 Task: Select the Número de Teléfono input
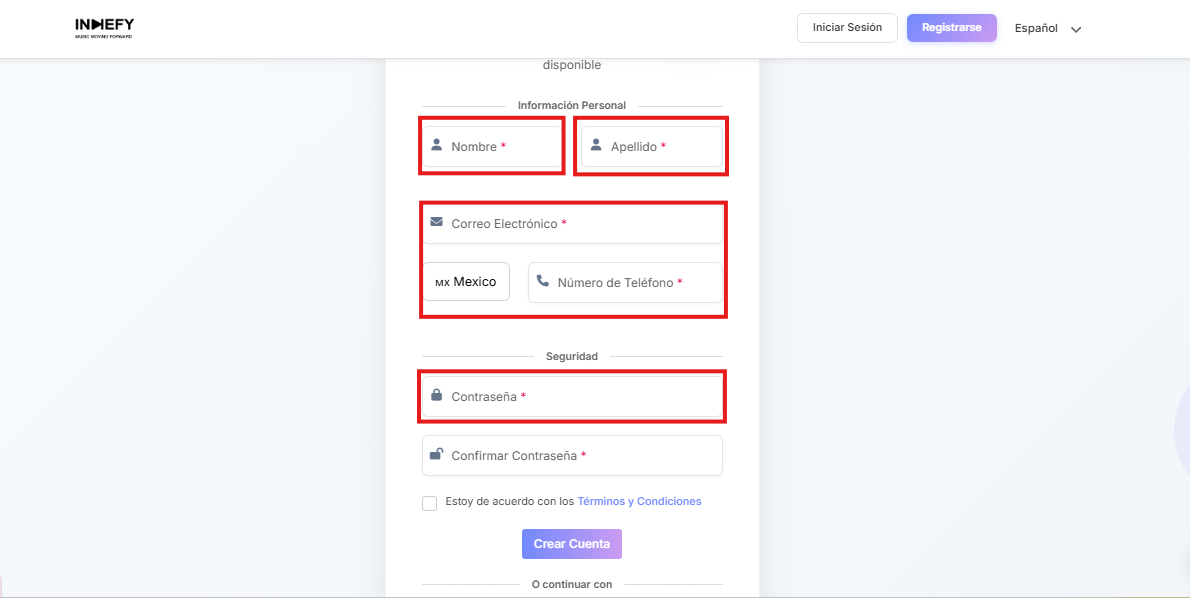640,283
